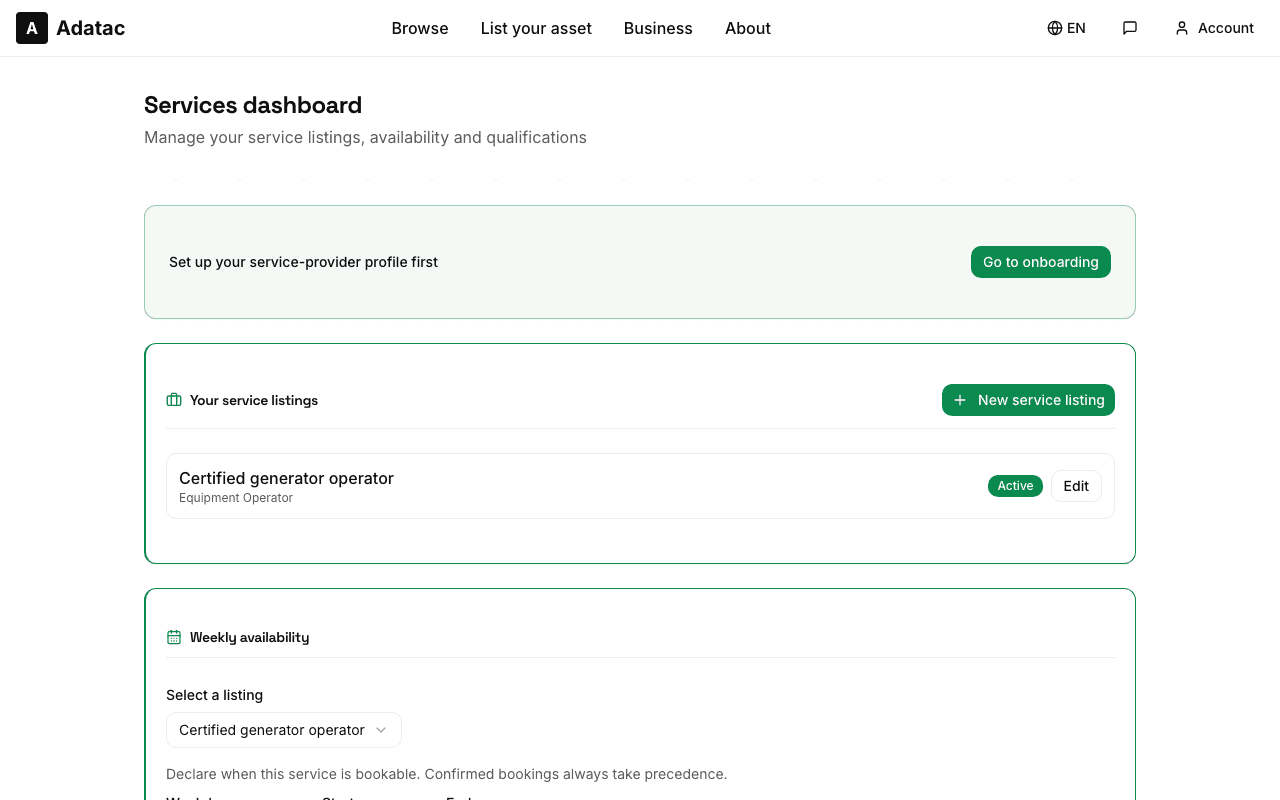Click the Equipment Operator subtitle
1280x800 pixels.
236,498
